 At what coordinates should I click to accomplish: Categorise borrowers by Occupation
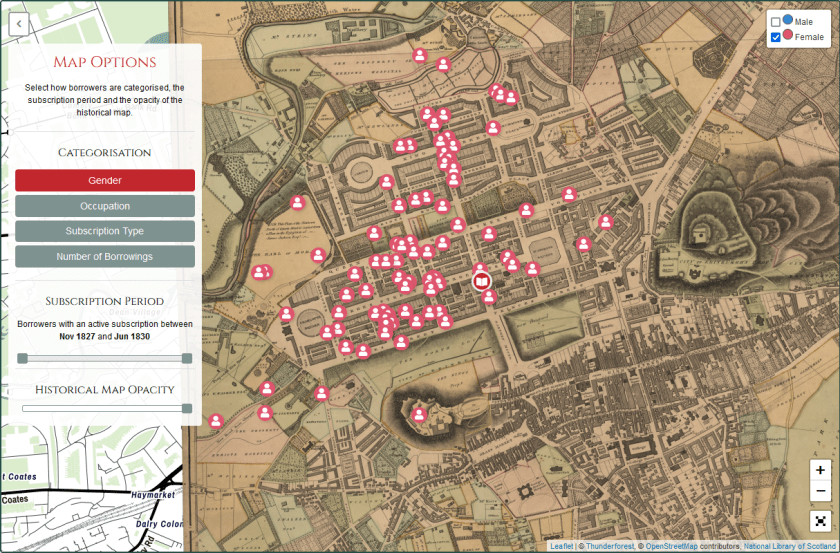click(105, 206)
